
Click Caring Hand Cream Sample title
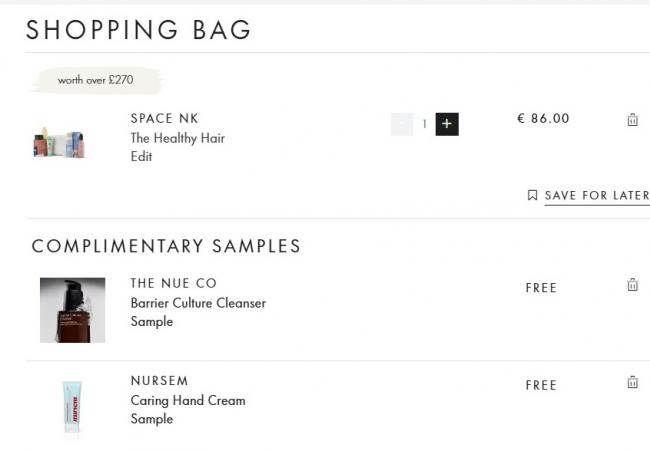point(188,410)
